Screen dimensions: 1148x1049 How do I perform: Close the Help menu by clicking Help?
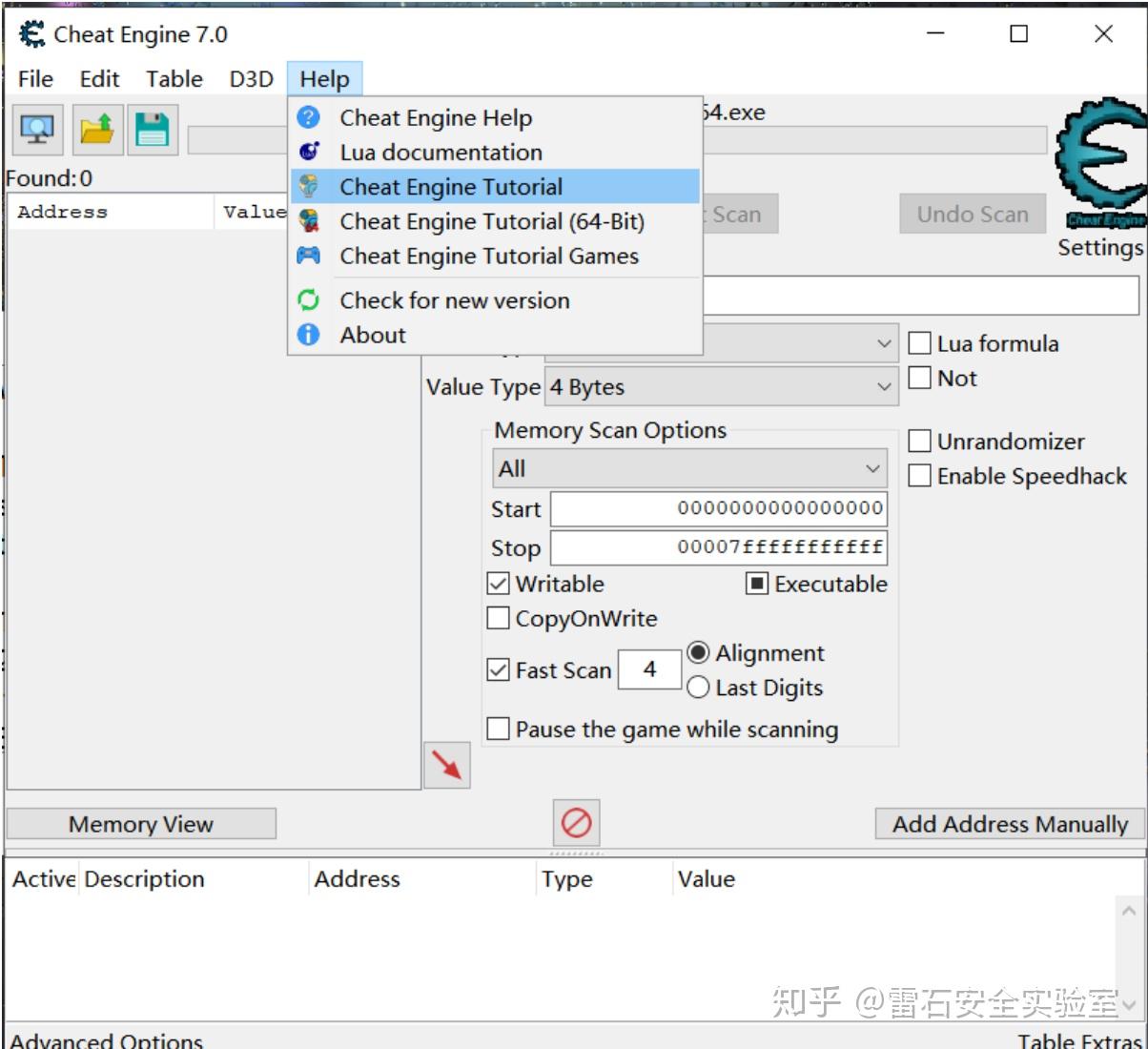tap(324, 79)
